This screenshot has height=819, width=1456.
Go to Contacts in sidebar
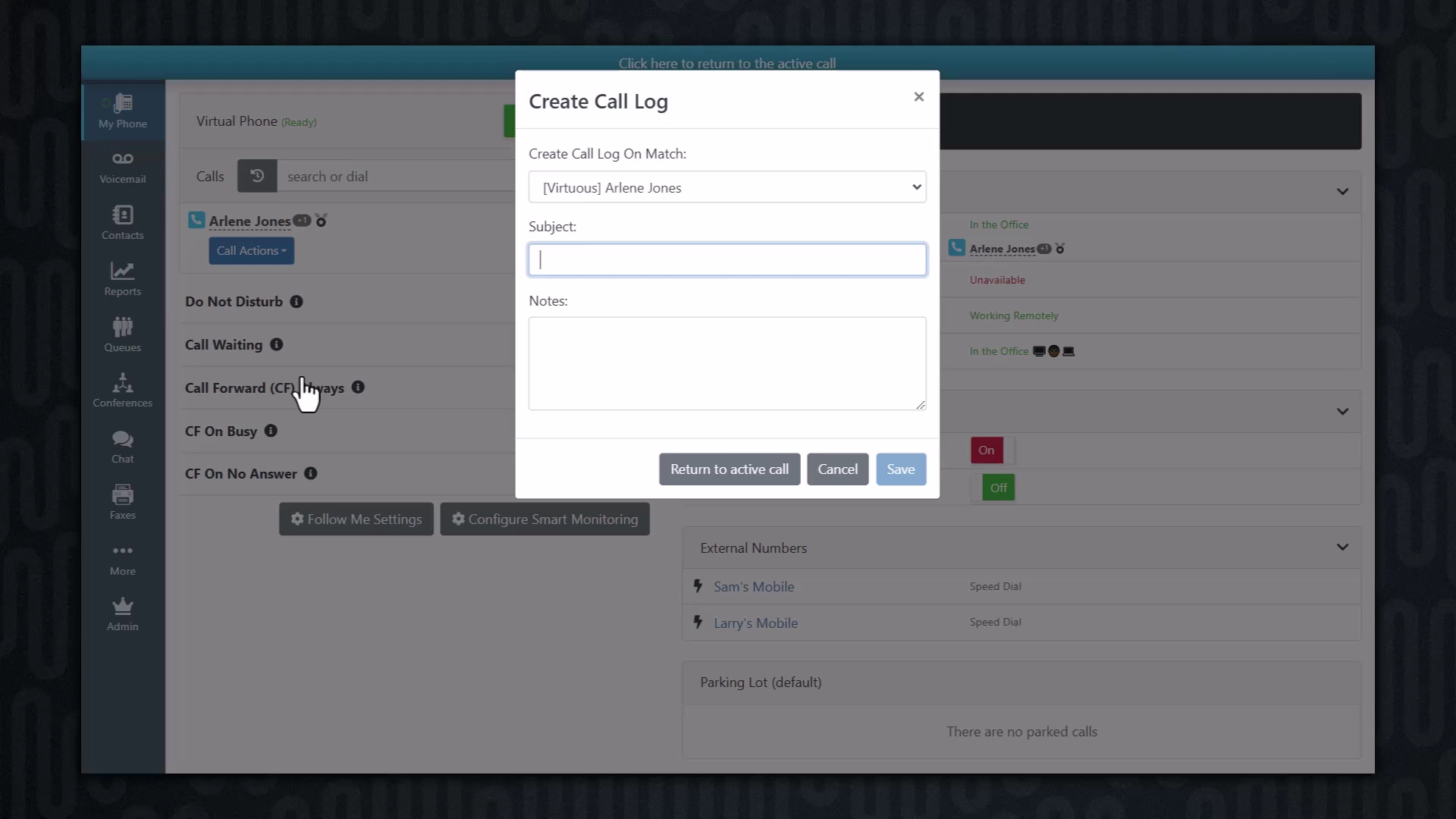tap(122, 223)
